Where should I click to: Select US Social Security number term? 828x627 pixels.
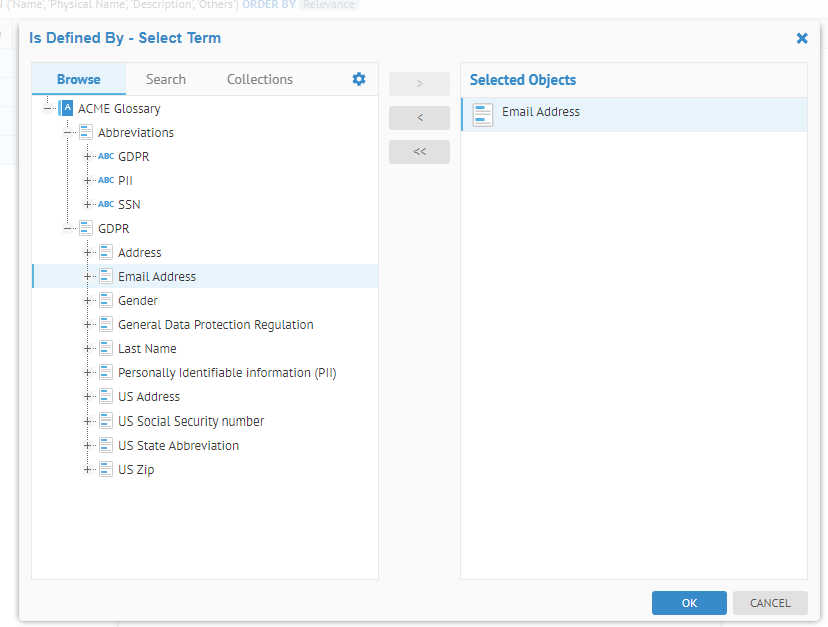coord(191,421)
